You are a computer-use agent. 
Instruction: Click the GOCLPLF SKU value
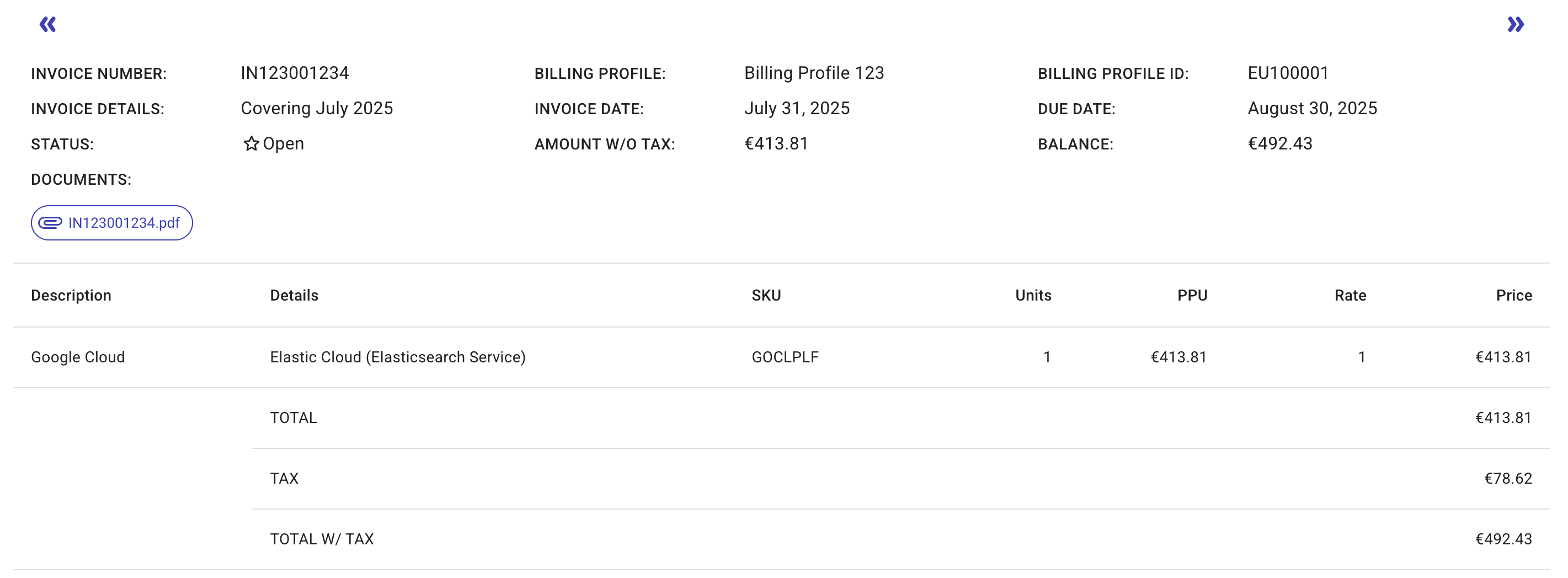point(782,357)
